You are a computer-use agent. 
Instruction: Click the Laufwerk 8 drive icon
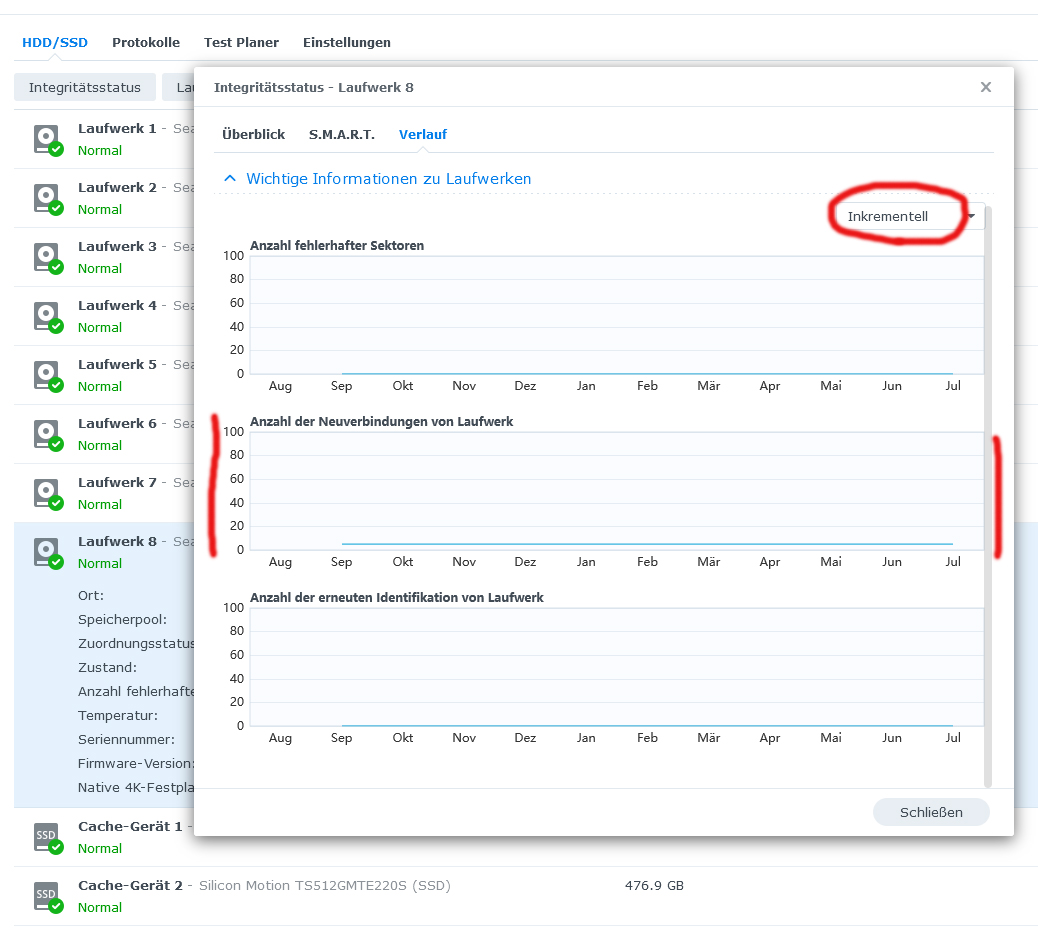coord(48,553)
